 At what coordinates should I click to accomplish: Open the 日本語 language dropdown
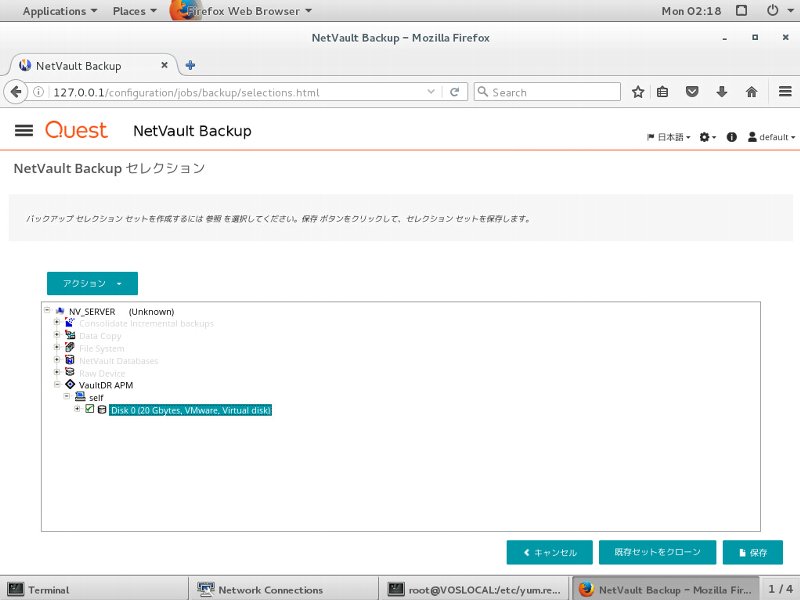pyautogui.click(x=669, y=137)
